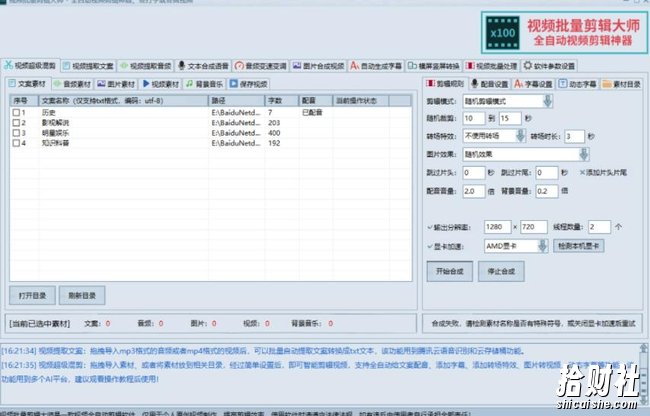Expand the 图片效果 dropdown
Image resolution: width=650 pixels, height=416 pixels.
click(x=583, y=154)
